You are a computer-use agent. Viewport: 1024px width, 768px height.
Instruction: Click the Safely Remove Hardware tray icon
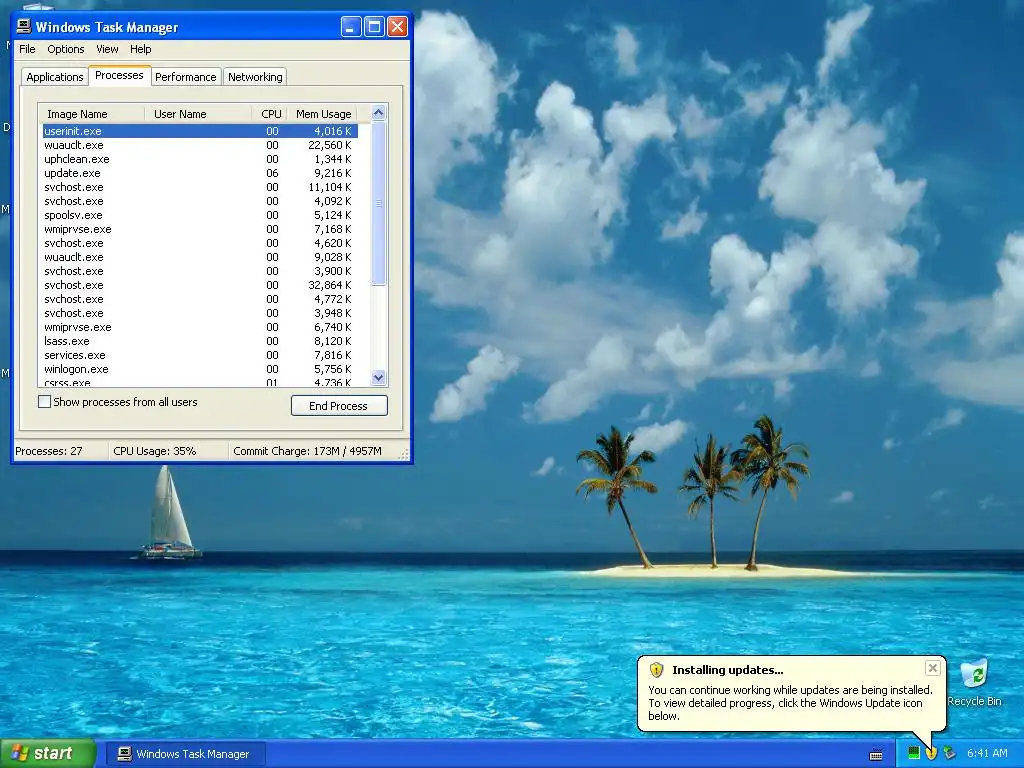pyautogui.click(x=950, y=754)
